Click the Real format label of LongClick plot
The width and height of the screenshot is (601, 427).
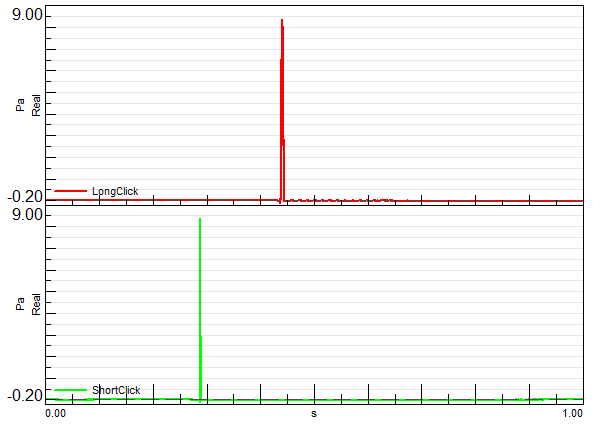click(36, 103)
